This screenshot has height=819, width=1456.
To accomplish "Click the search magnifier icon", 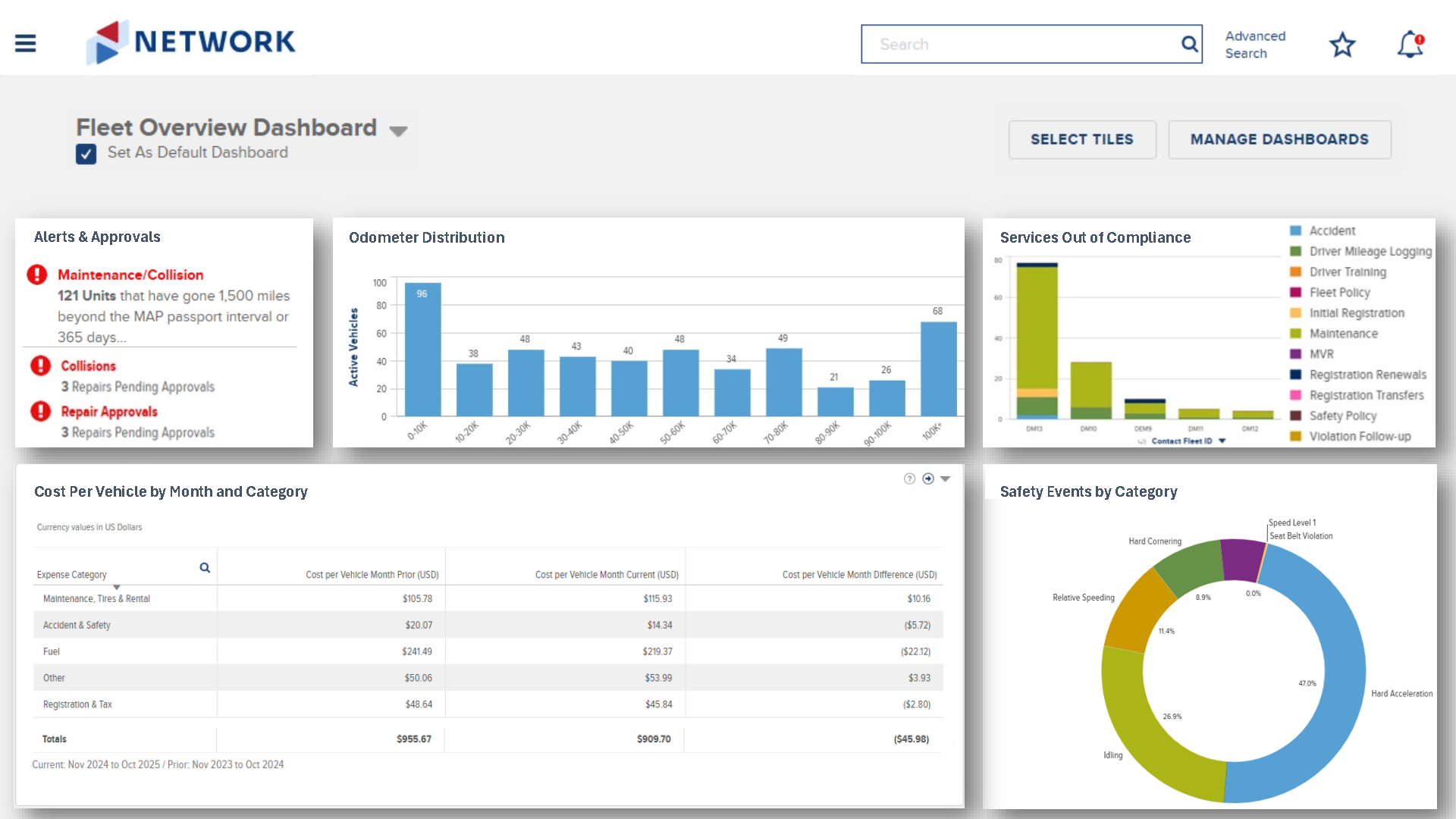I will pos(1189,44).
